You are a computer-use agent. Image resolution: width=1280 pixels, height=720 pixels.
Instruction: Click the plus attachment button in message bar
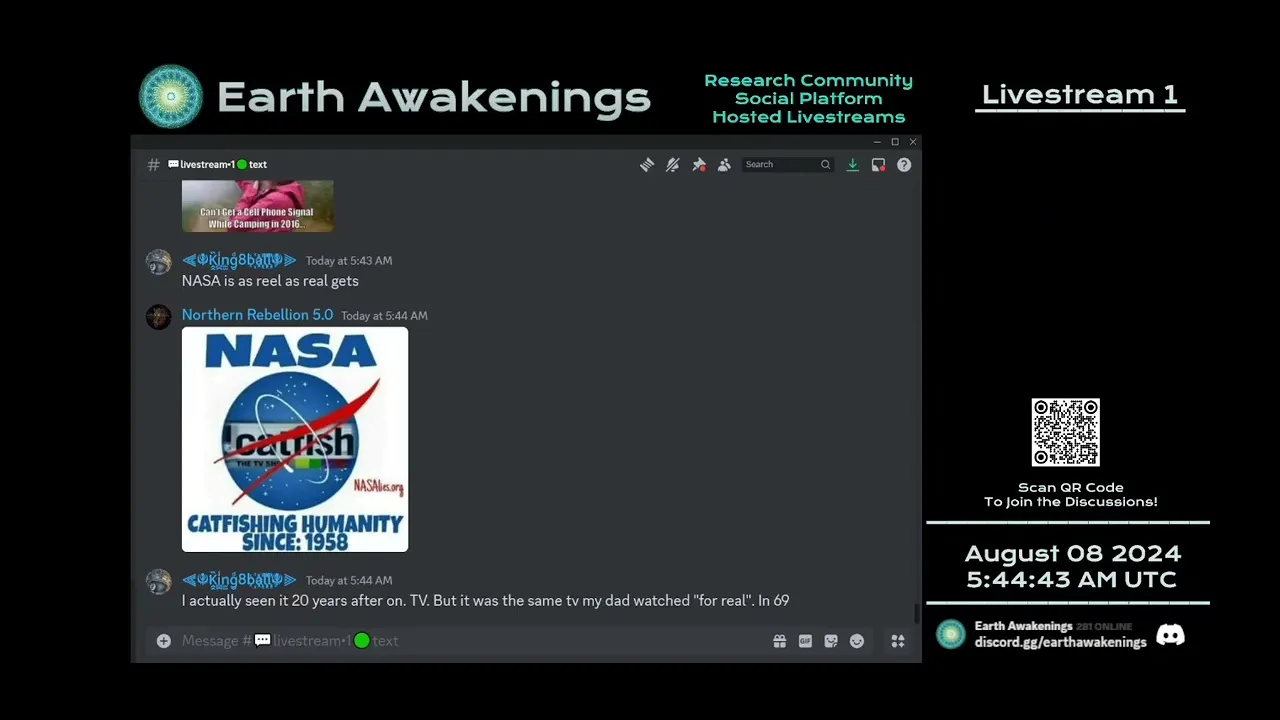(163, 641)
